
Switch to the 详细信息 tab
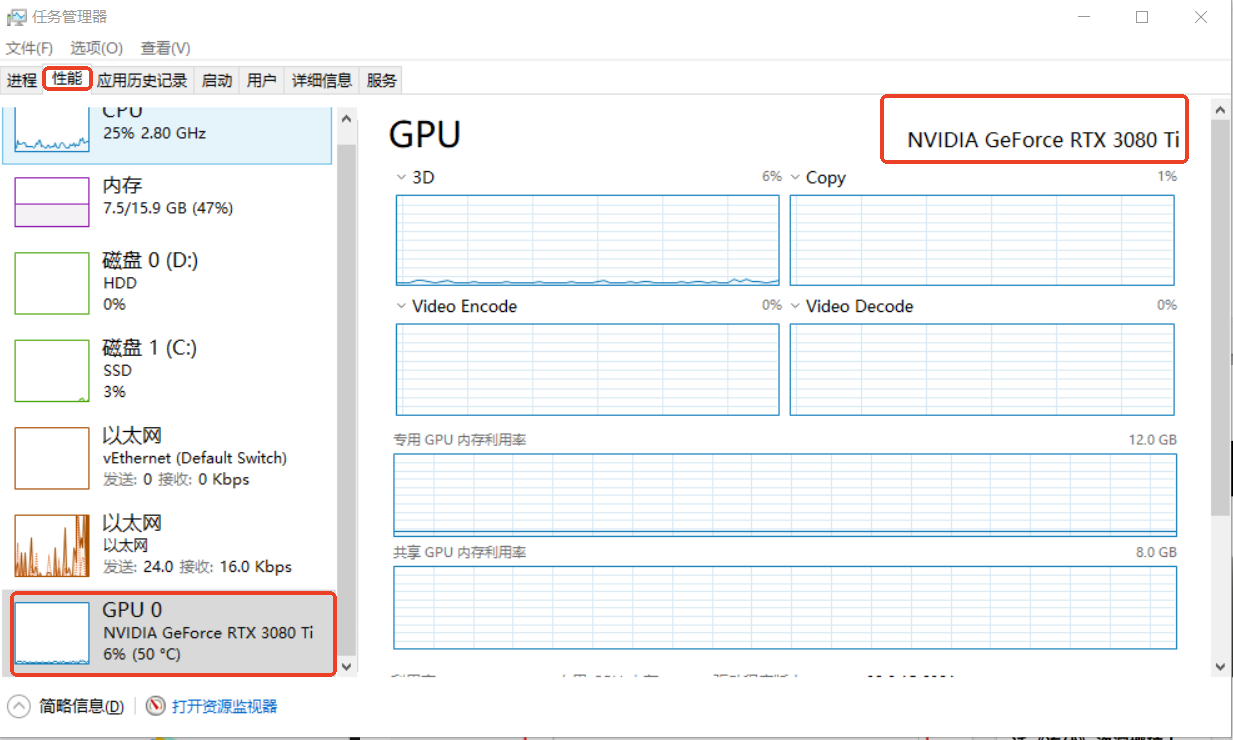(x=322, y=81)
